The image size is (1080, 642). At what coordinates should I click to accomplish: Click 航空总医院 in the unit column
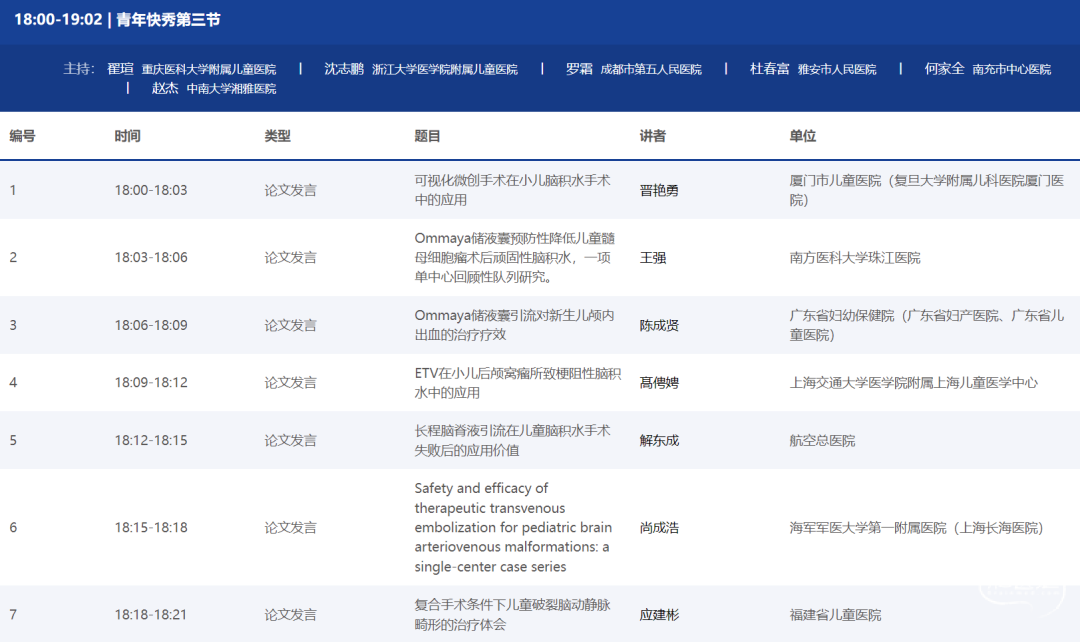(822, 440)
